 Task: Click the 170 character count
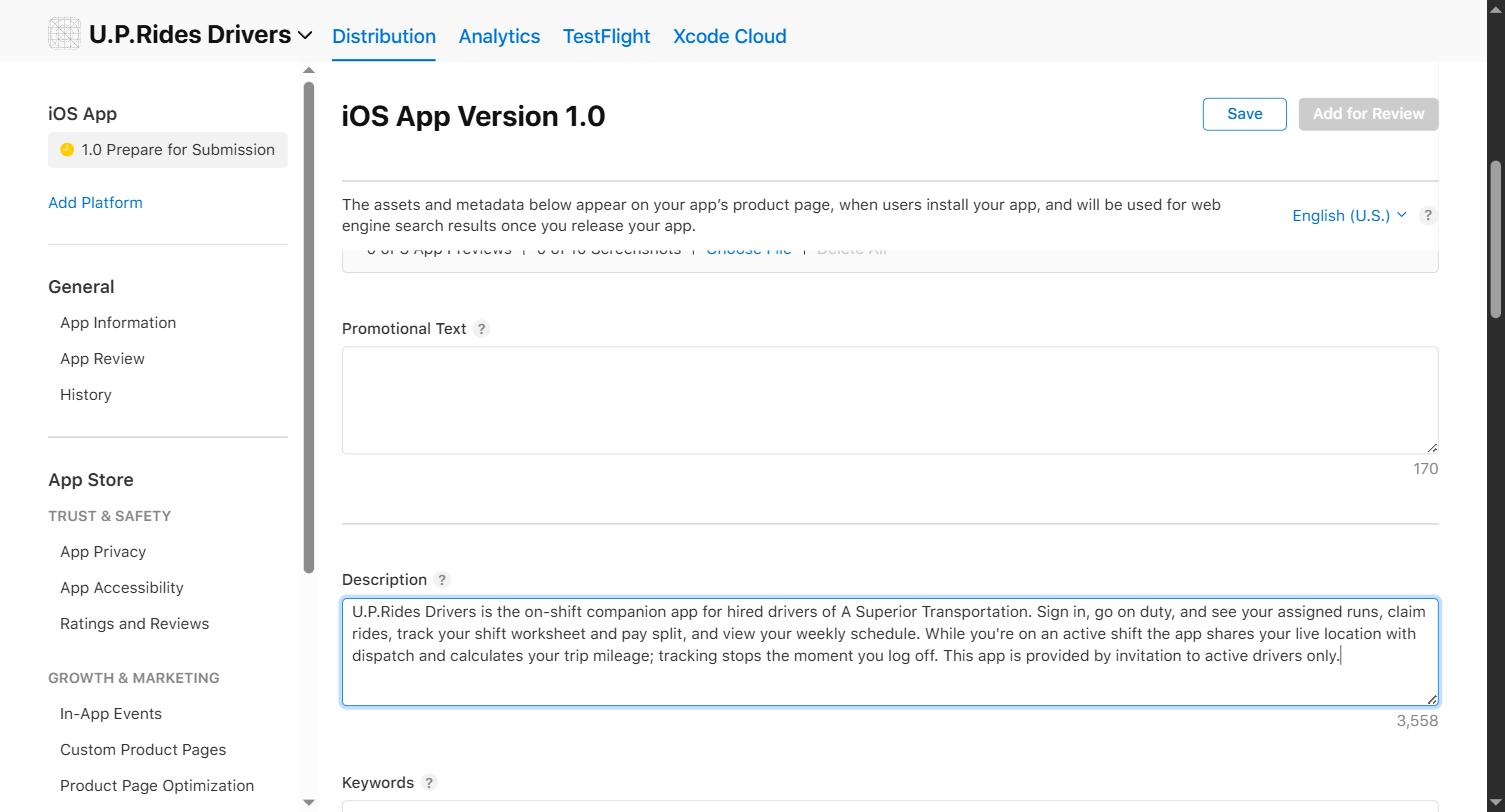tap(1425, 469)
